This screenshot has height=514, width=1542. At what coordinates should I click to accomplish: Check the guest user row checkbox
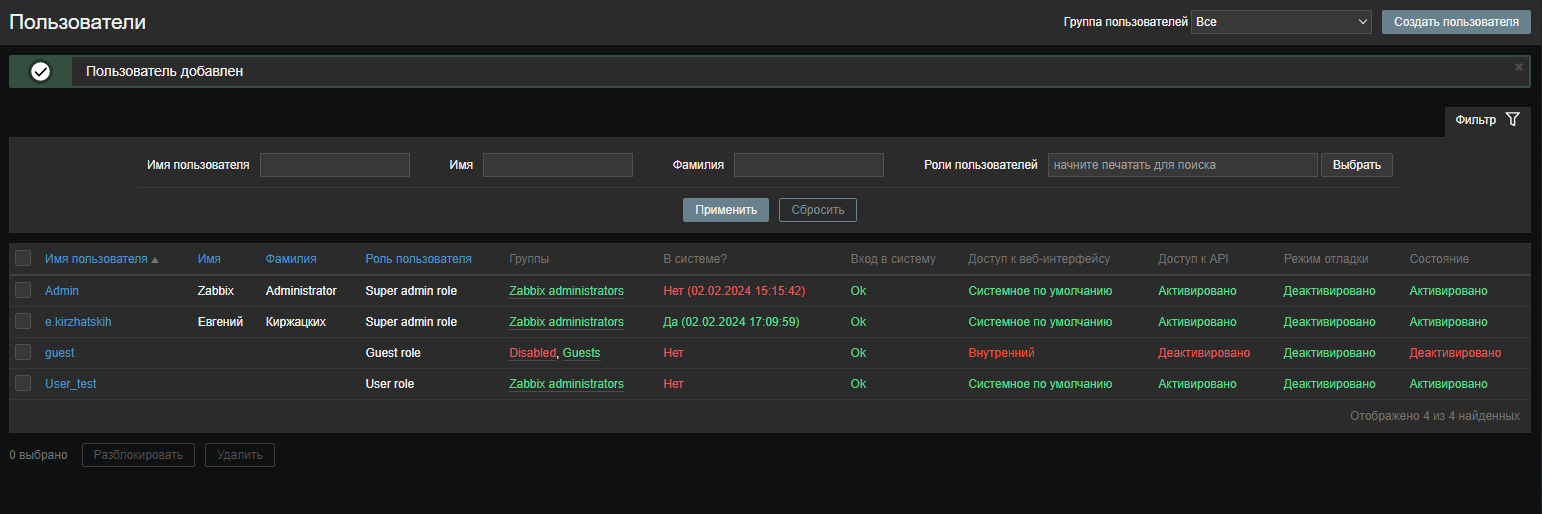[x=23, y=353]
